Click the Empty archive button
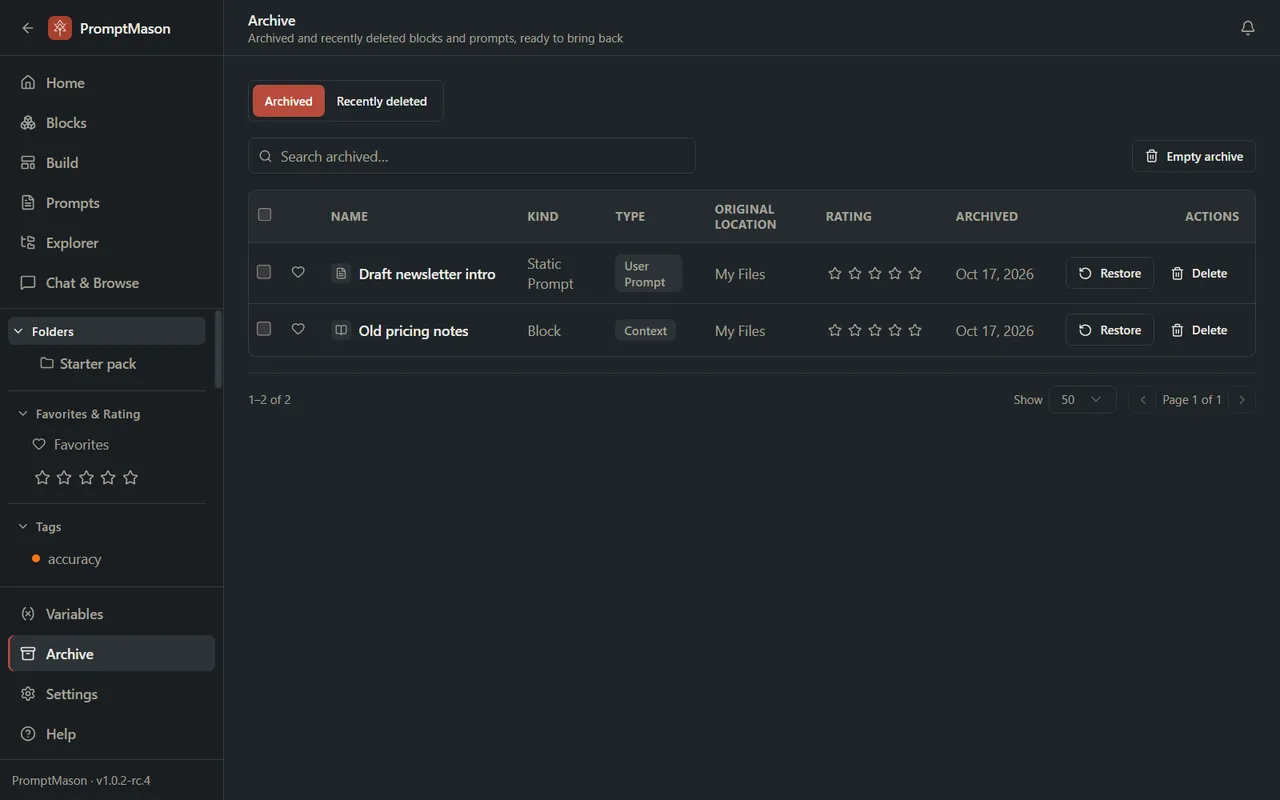Screen dimensions: 1280x800 pos(1194,156)
